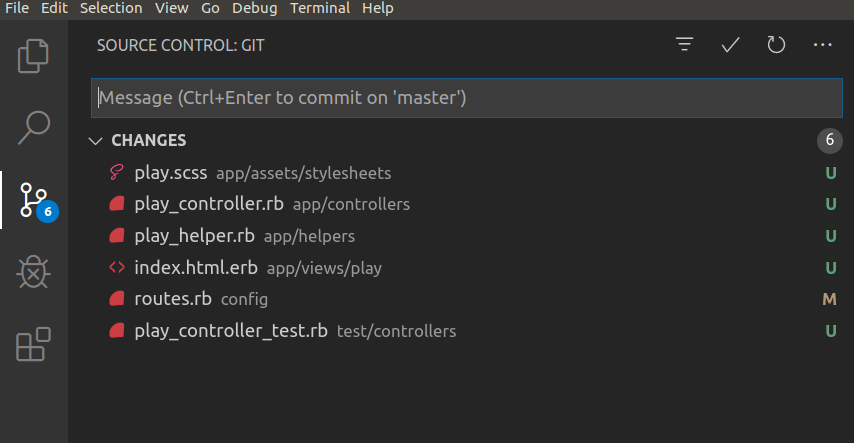Viewport: 854px width, 443px height.
Task: Open the File menu
Action: (x=17, y=8)
